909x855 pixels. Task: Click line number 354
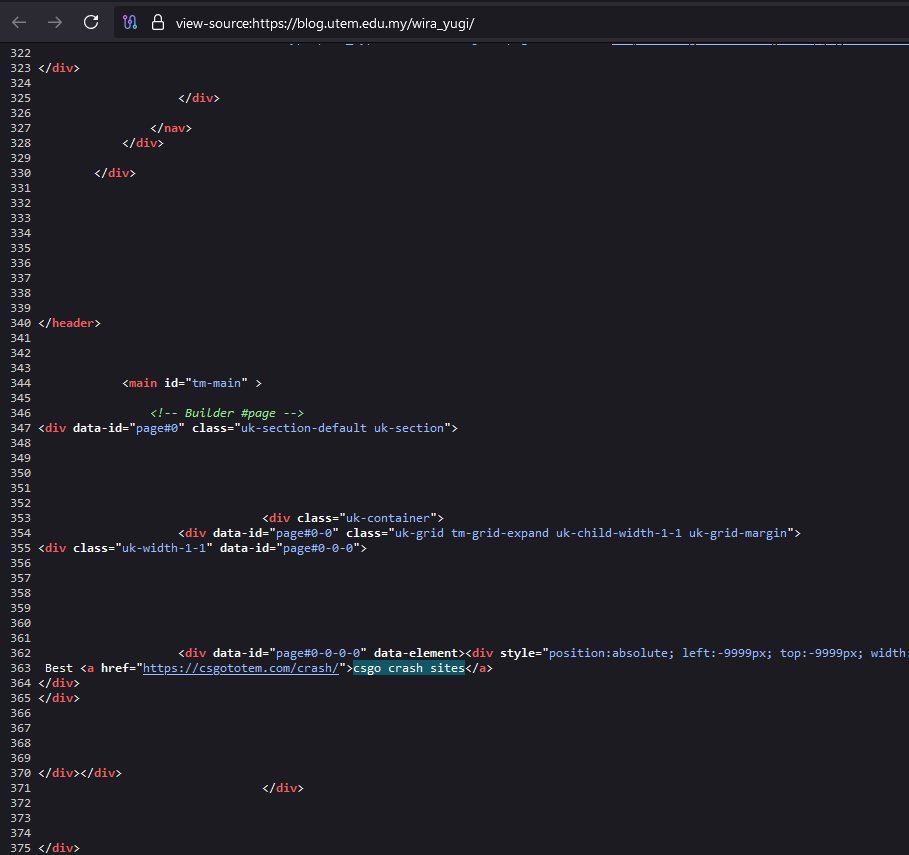coord(20,533)
